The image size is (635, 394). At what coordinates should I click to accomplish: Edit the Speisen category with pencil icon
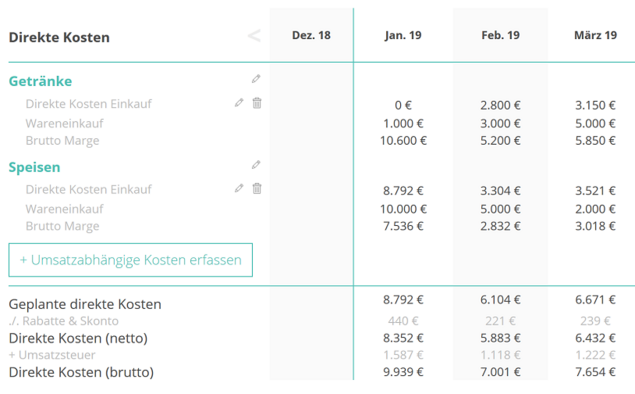click(256, 164)
